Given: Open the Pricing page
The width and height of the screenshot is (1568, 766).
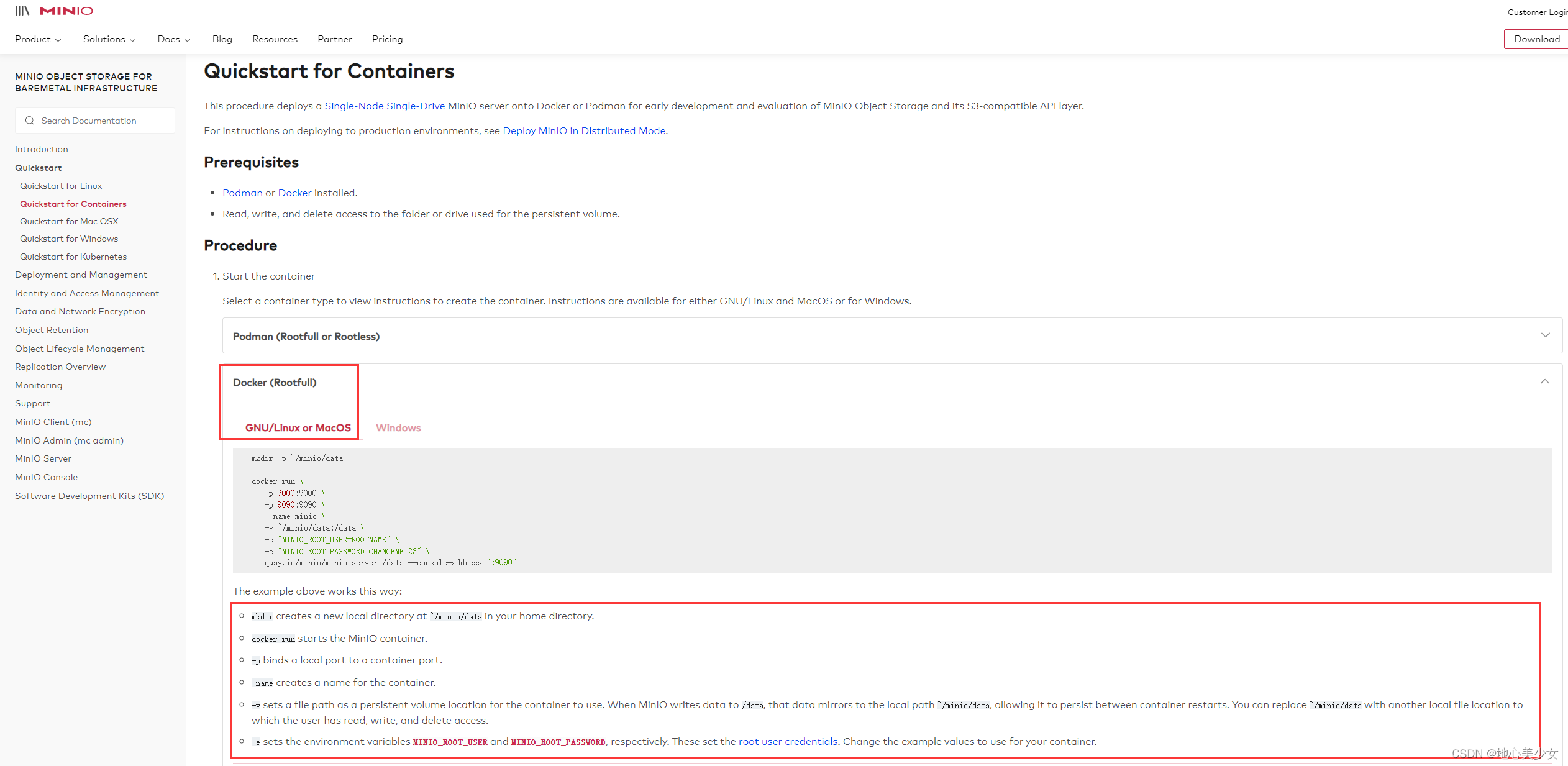Looking at the screenshot, I should click(387, 39).
